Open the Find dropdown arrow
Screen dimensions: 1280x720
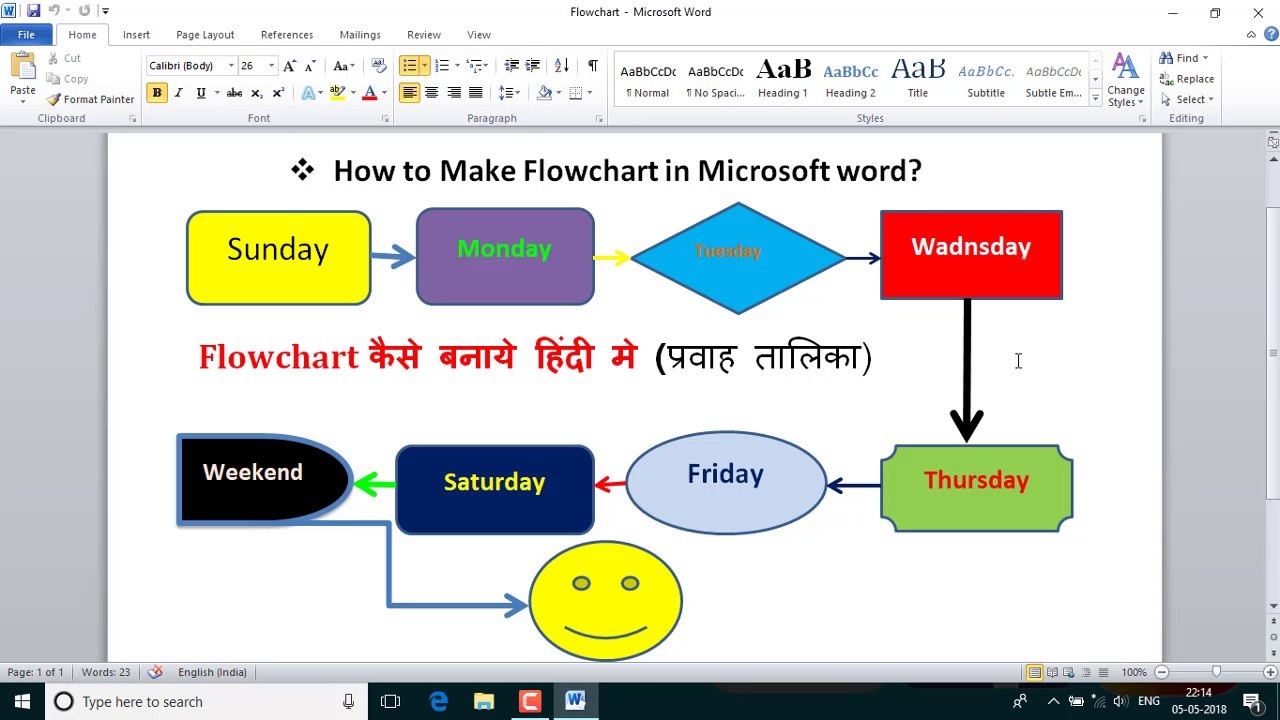pyautogui.click(x=1205, y=58)
